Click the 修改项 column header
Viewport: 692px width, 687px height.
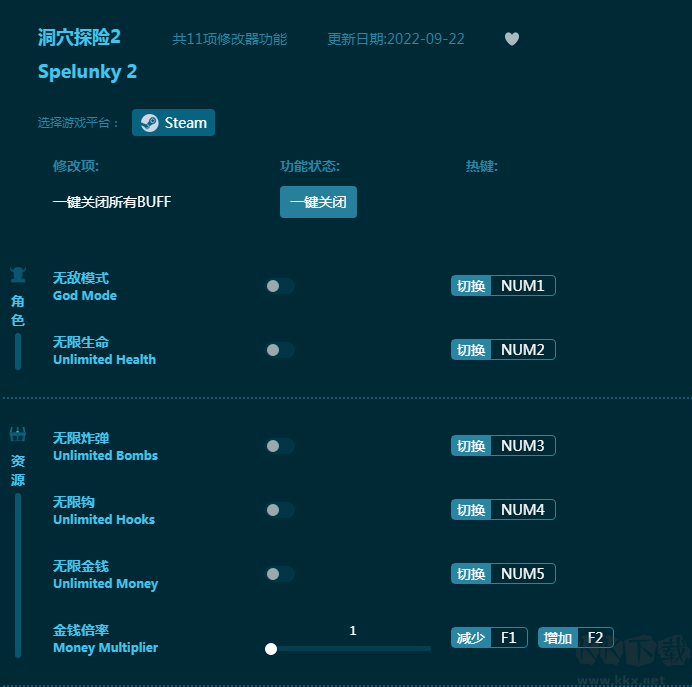click(75, 166)
